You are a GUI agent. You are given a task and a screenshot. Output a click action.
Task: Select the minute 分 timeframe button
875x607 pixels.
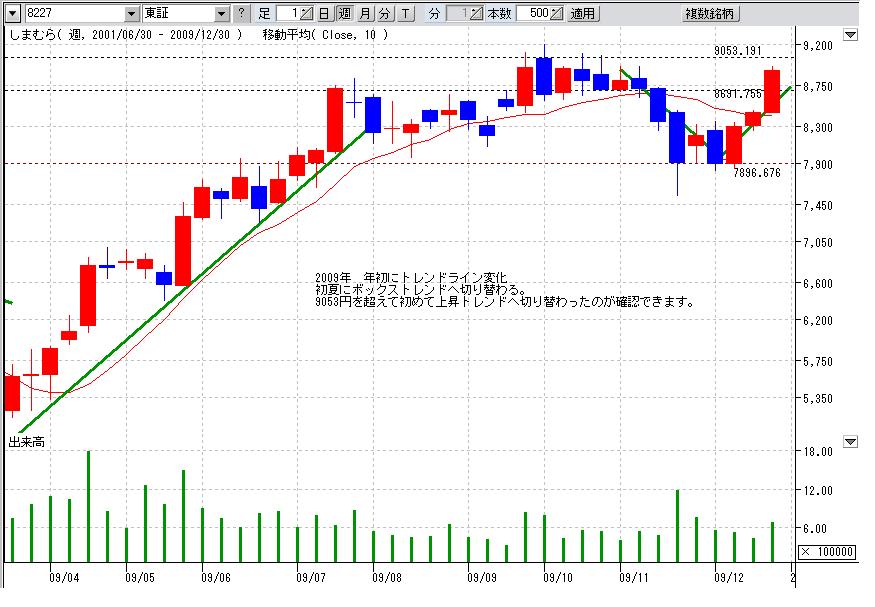pyautogui.click(x=384, y=13)
